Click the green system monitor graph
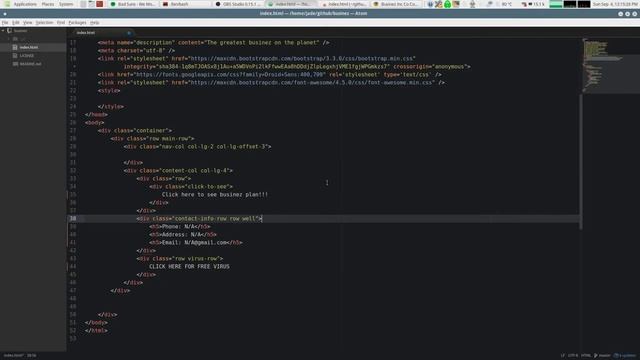 click(x=556, y=4)
